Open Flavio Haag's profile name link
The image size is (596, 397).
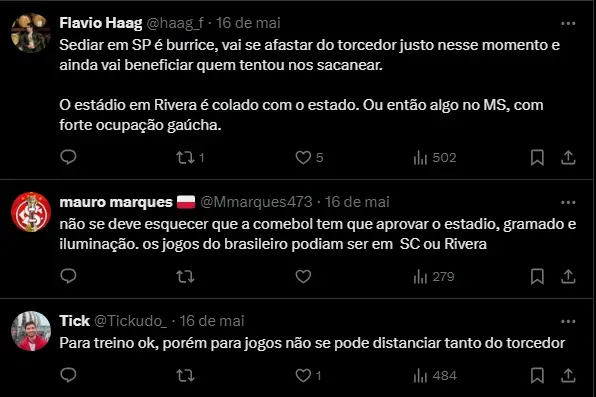click(x=101, y=23)
